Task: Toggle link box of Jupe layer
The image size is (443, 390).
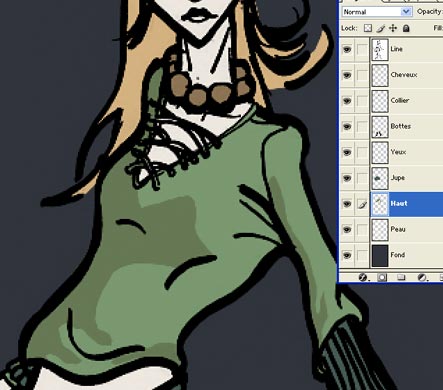Action: click(362, 178)
